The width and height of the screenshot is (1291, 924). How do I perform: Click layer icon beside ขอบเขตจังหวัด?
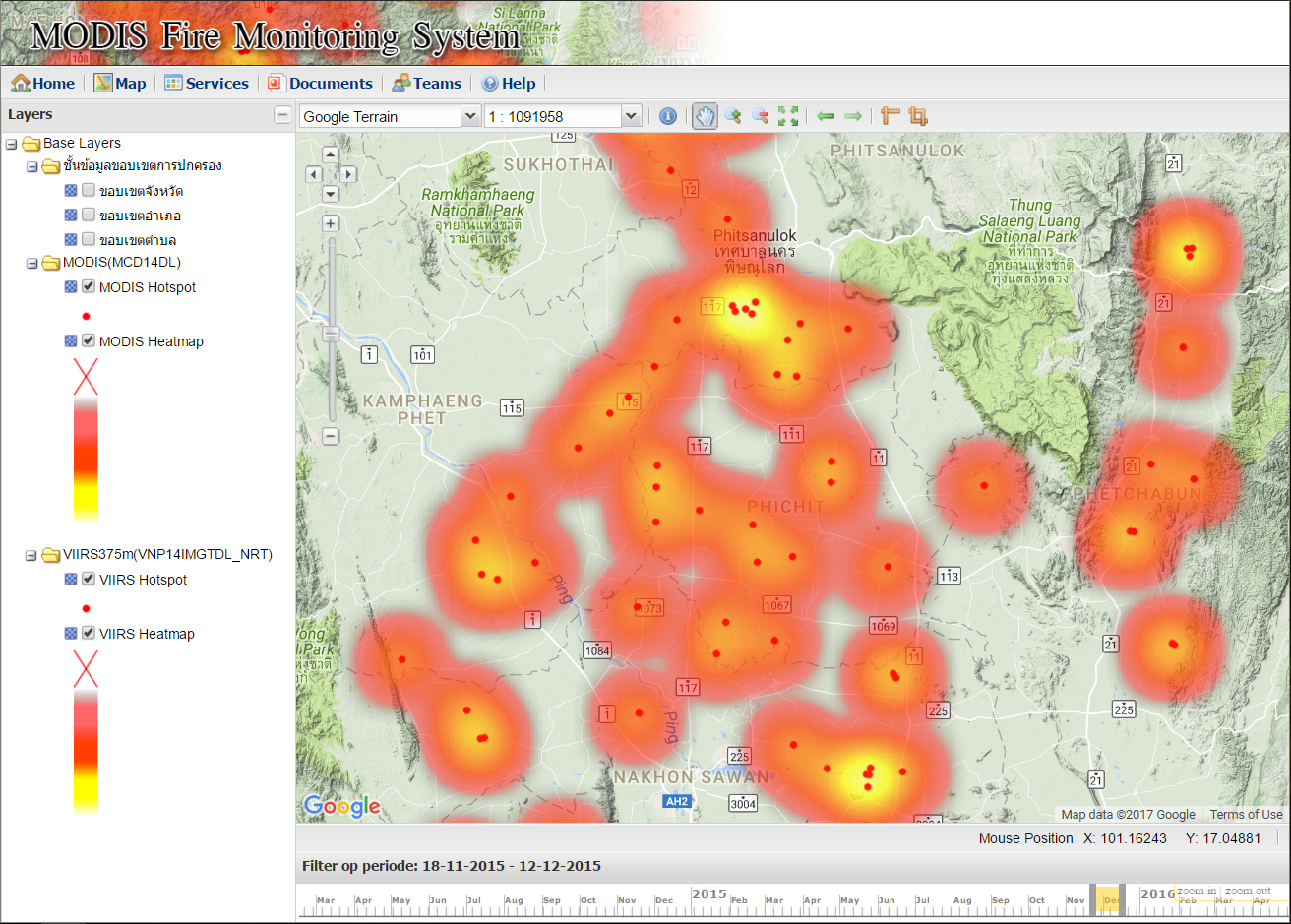(71, 190)
